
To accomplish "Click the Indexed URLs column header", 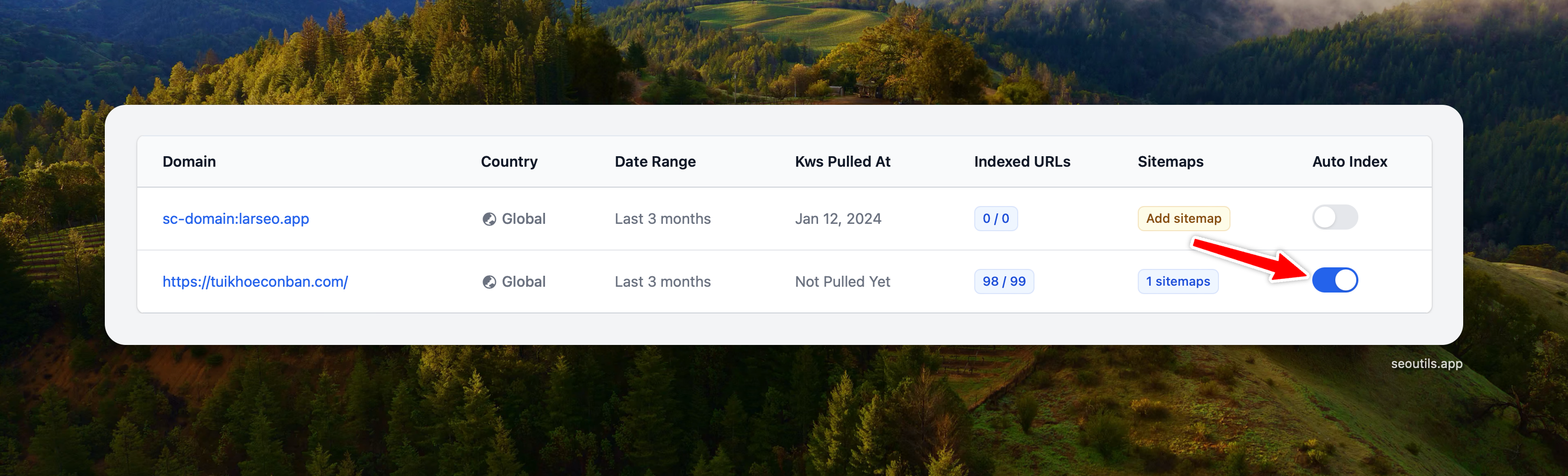I will click(1022, 162).
